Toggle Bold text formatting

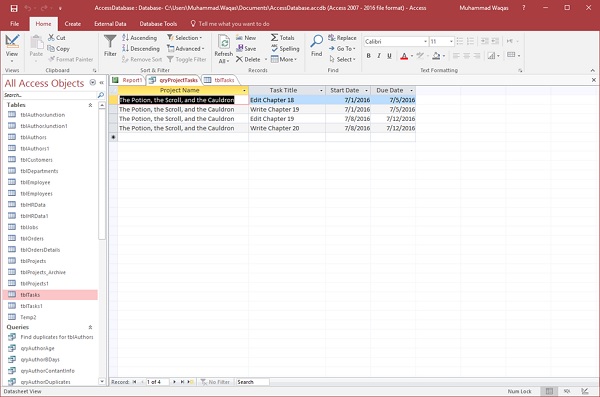point(368,56)
